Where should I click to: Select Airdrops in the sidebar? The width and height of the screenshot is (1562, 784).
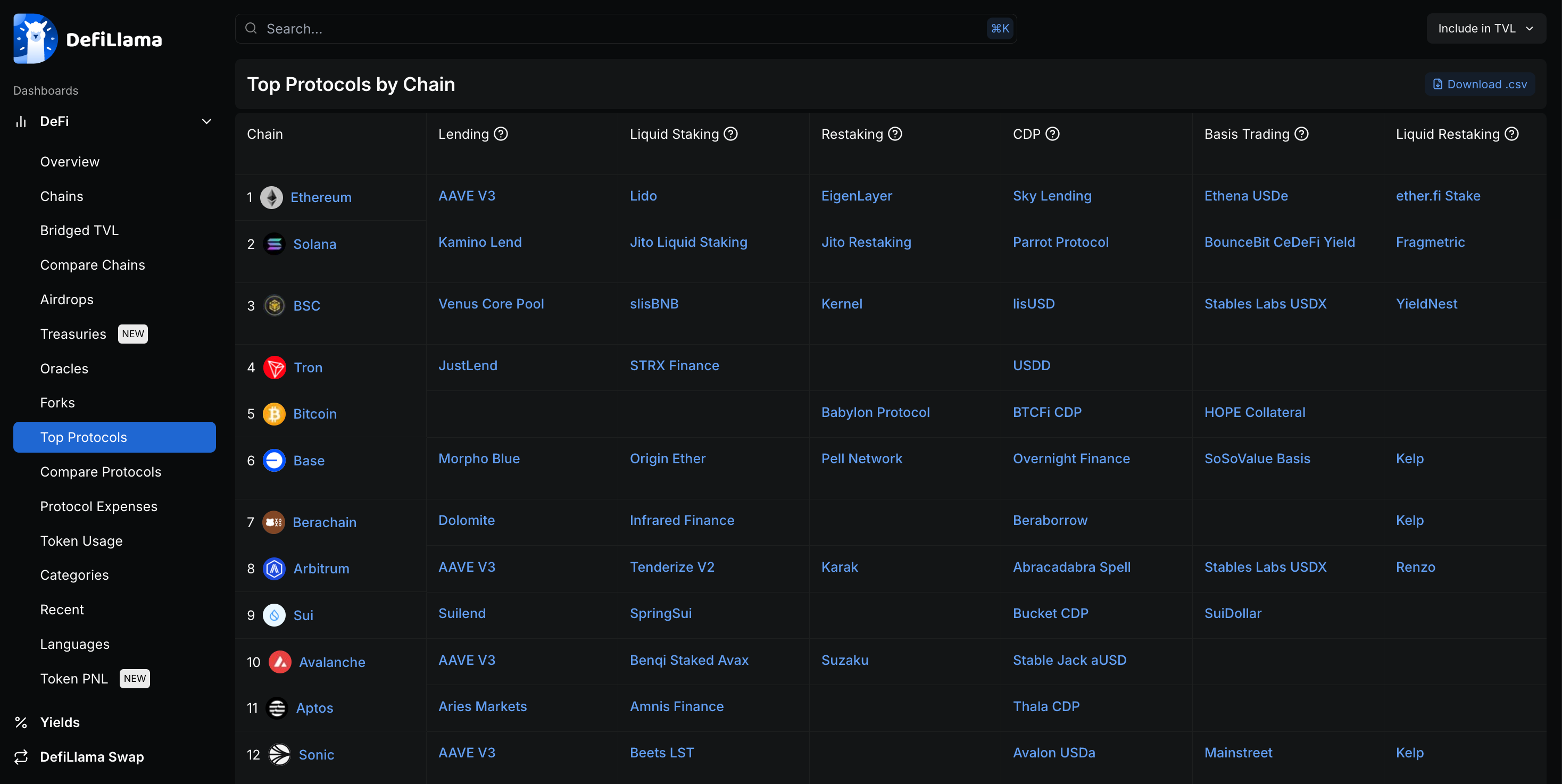point(67,299)
